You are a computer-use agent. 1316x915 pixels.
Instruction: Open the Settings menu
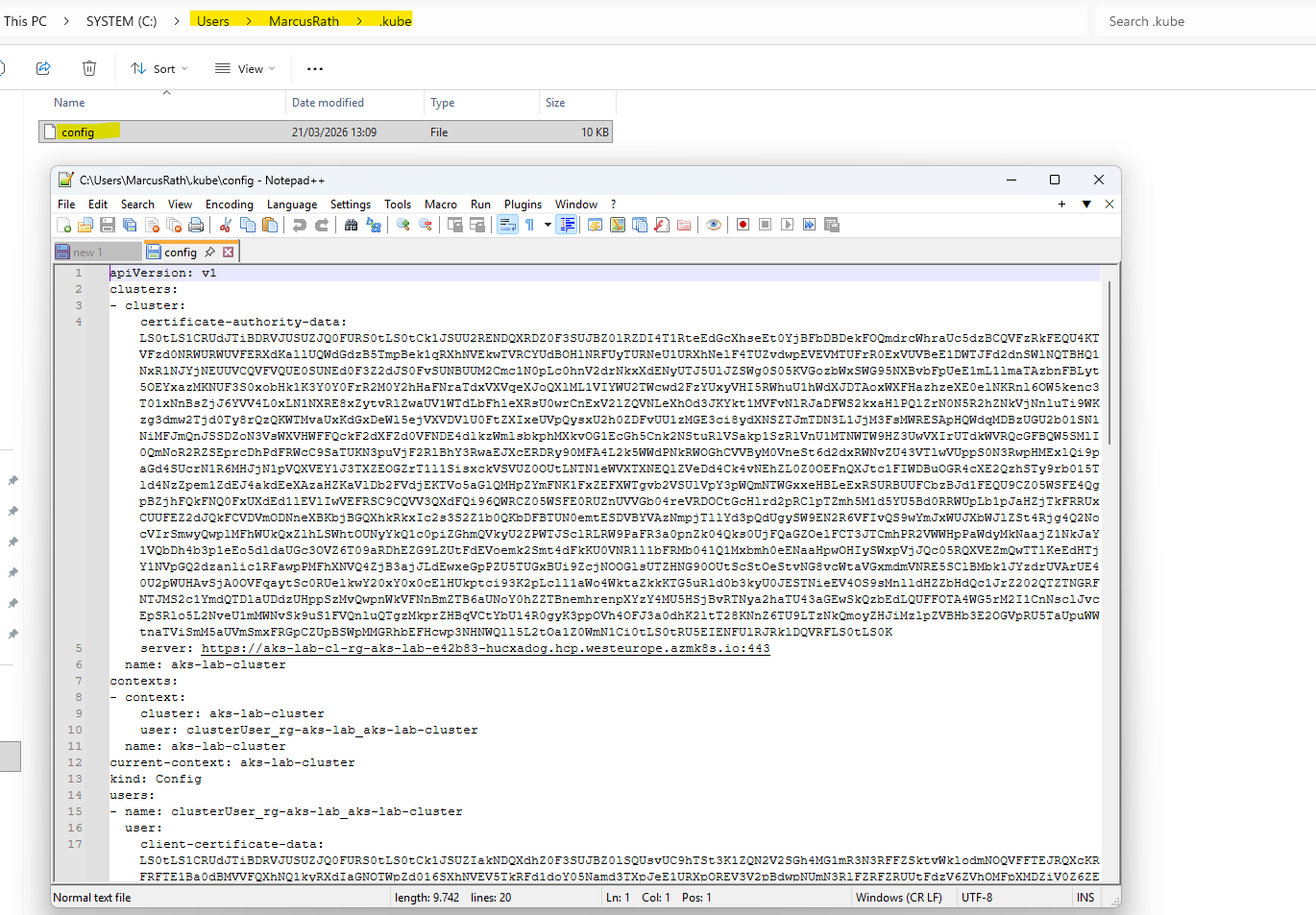(351, 205)
